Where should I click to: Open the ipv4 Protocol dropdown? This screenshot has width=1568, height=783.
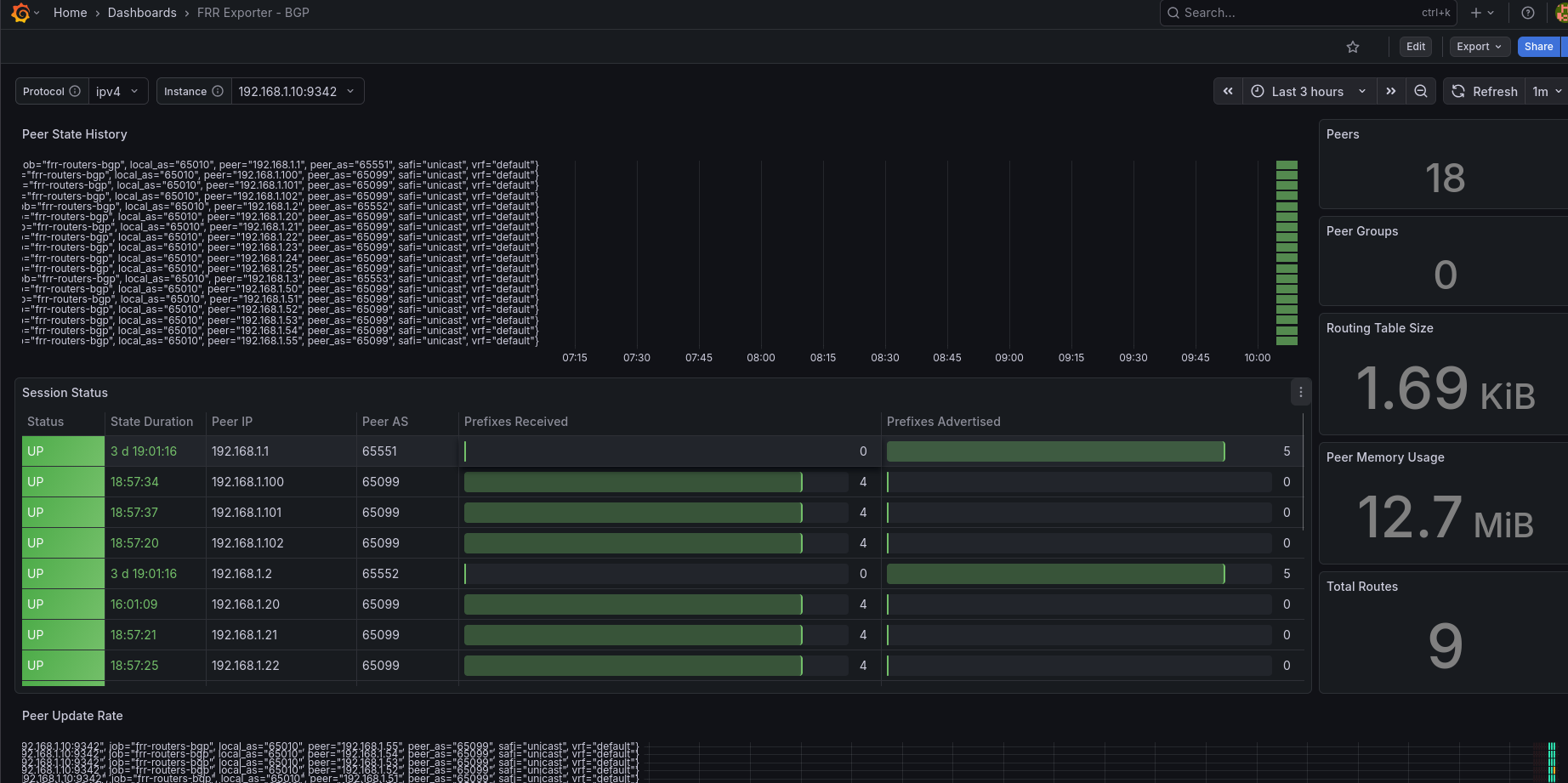[x=117, y=91]
